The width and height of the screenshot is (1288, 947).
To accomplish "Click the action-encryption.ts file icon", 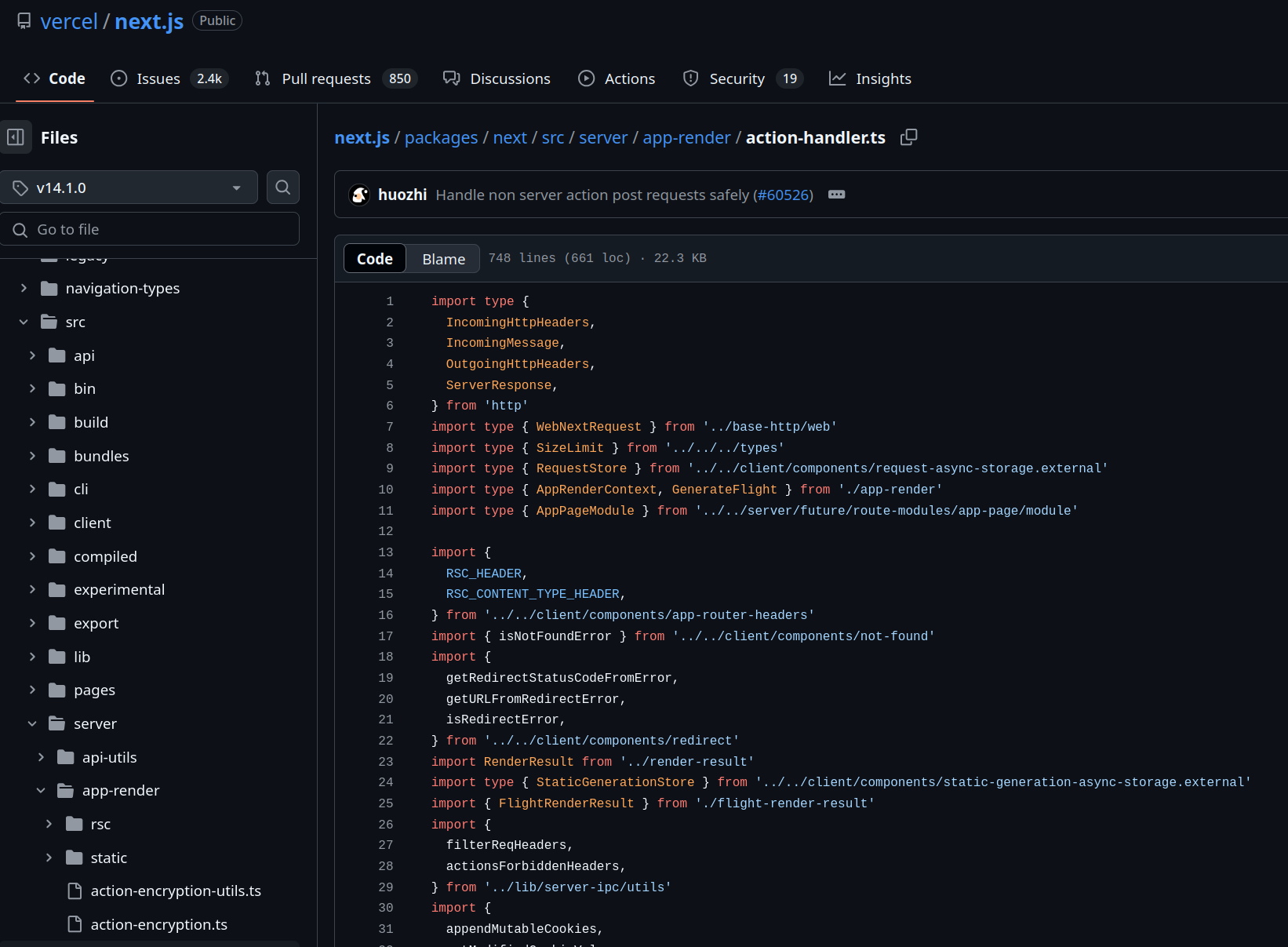I will coord(75,924).
